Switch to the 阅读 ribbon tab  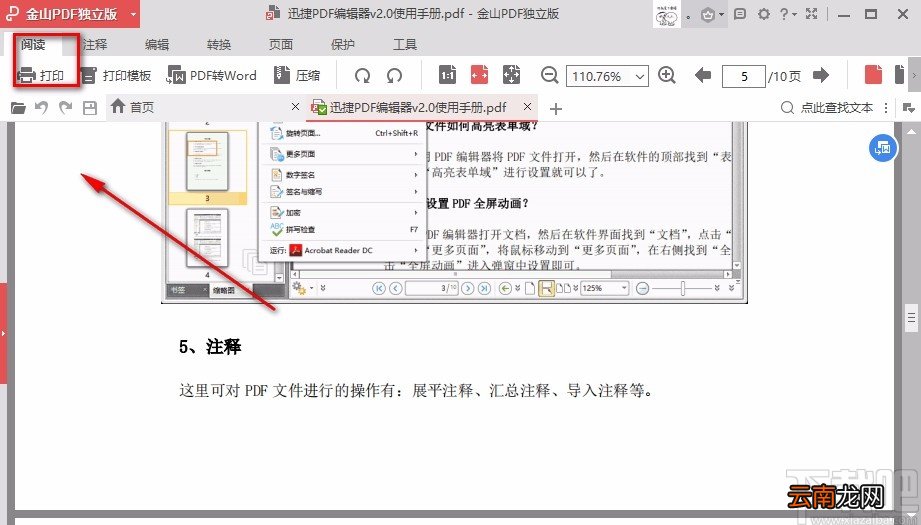(33, 45)
